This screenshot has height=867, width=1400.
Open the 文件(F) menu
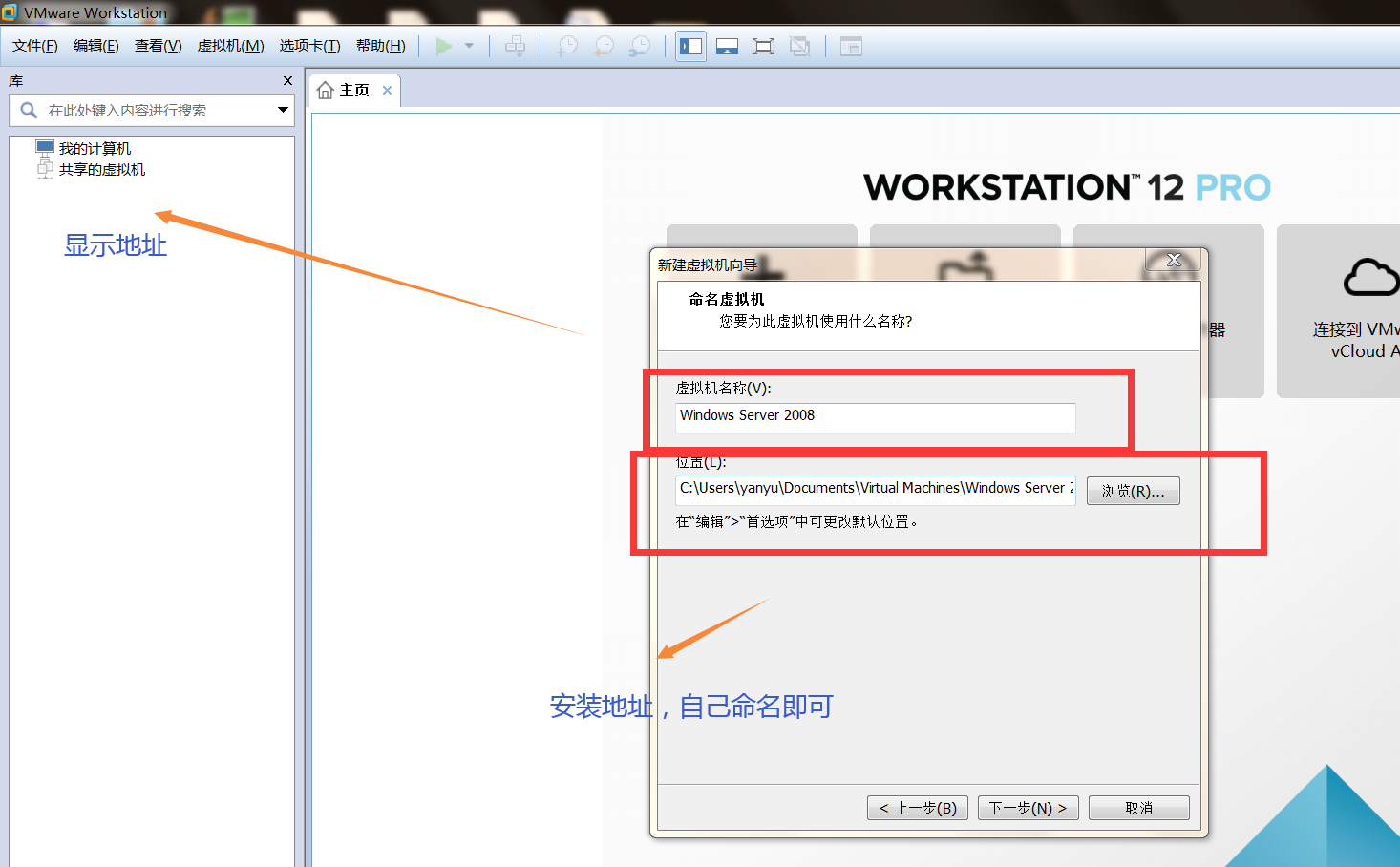35,46
